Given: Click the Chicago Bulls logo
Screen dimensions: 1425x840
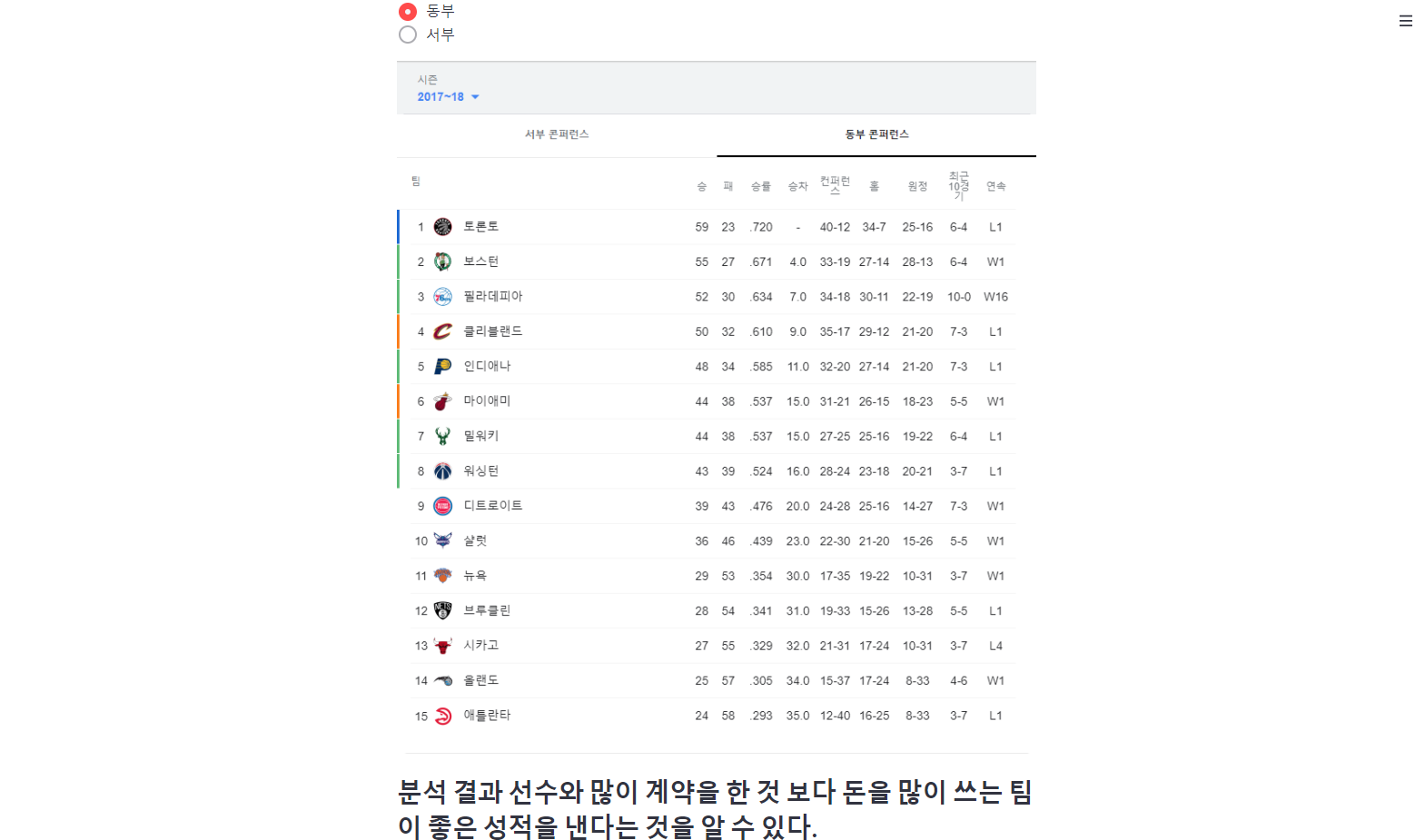Looking at the screenshot, I should click(x=443, y=645).
